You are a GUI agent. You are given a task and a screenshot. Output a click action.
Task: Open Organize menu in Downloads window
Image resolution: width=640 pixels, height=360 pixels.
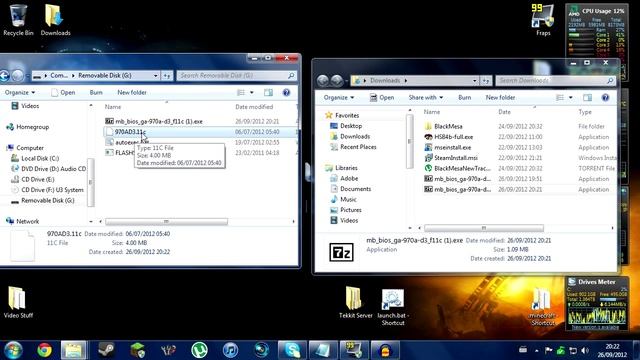[x=339, y=98]
